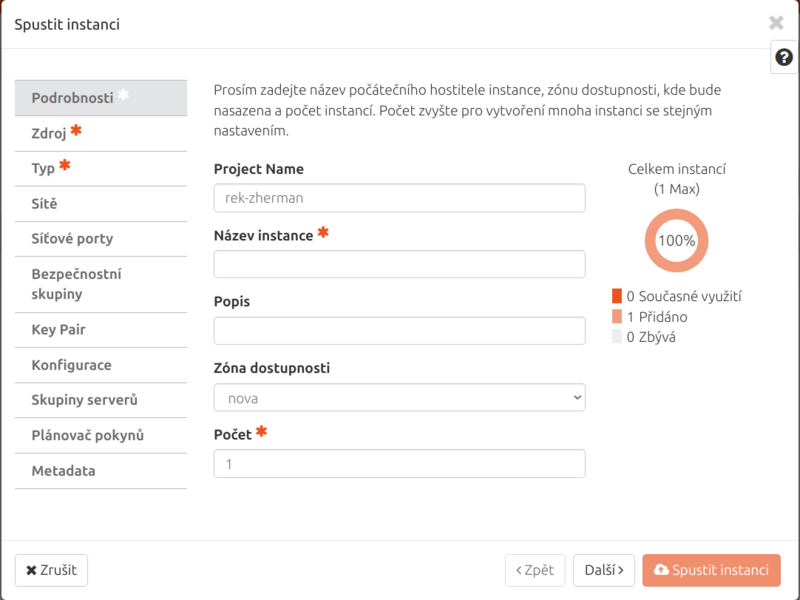The image size is (800, 600).
Task: Click the Počet count field
Action: (399, 464)
